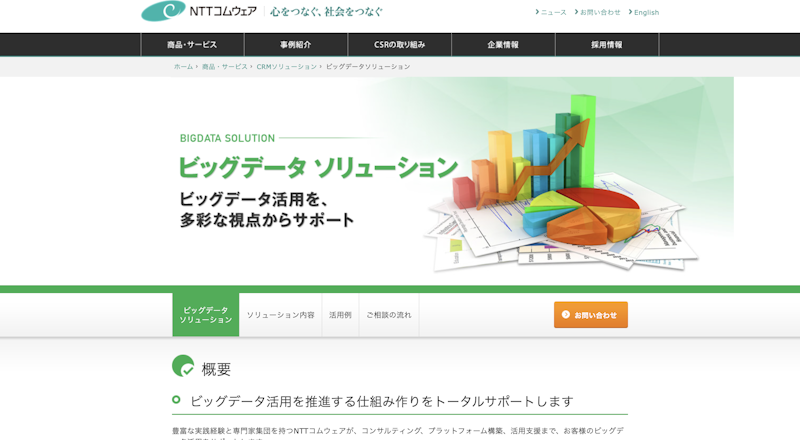Click the green checkmark icon beside 概要
Image resolution: width=800 pixels, height=440 pixels.
(183, 367)
